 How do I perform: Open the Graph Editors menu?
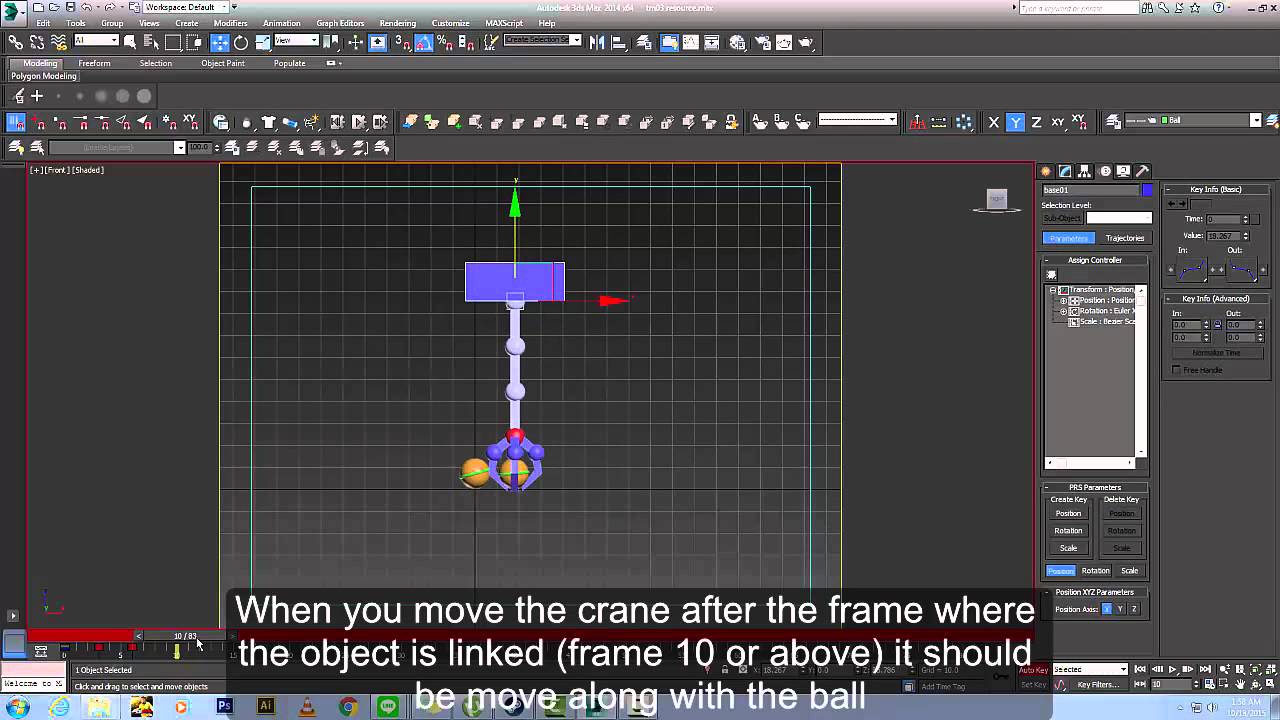click(340, 23)
